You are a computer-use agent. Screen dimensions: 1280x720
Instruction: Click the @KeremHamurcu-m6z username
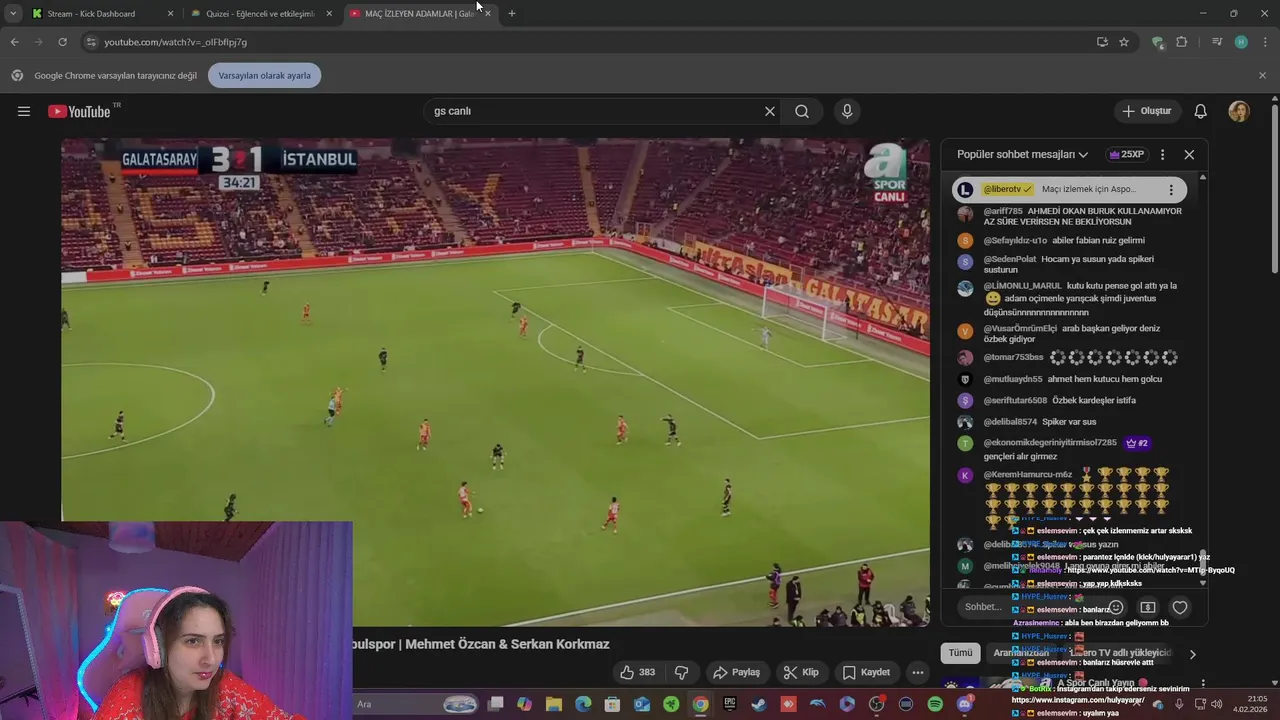(x=1027, y=474)
